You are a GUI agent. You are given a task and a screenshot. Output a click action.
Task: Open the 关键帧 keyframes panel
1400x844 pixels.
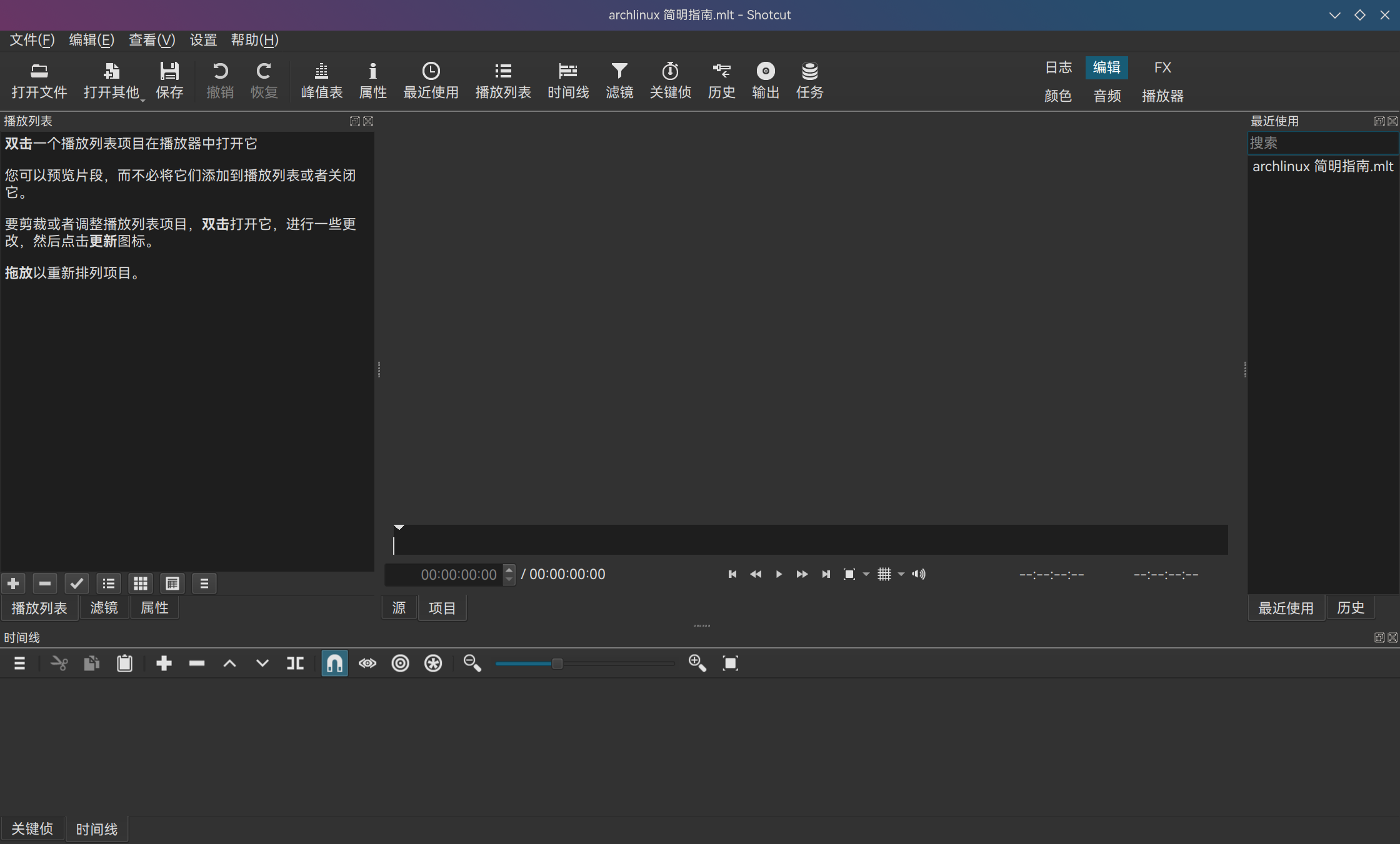[x=670, y=80]
